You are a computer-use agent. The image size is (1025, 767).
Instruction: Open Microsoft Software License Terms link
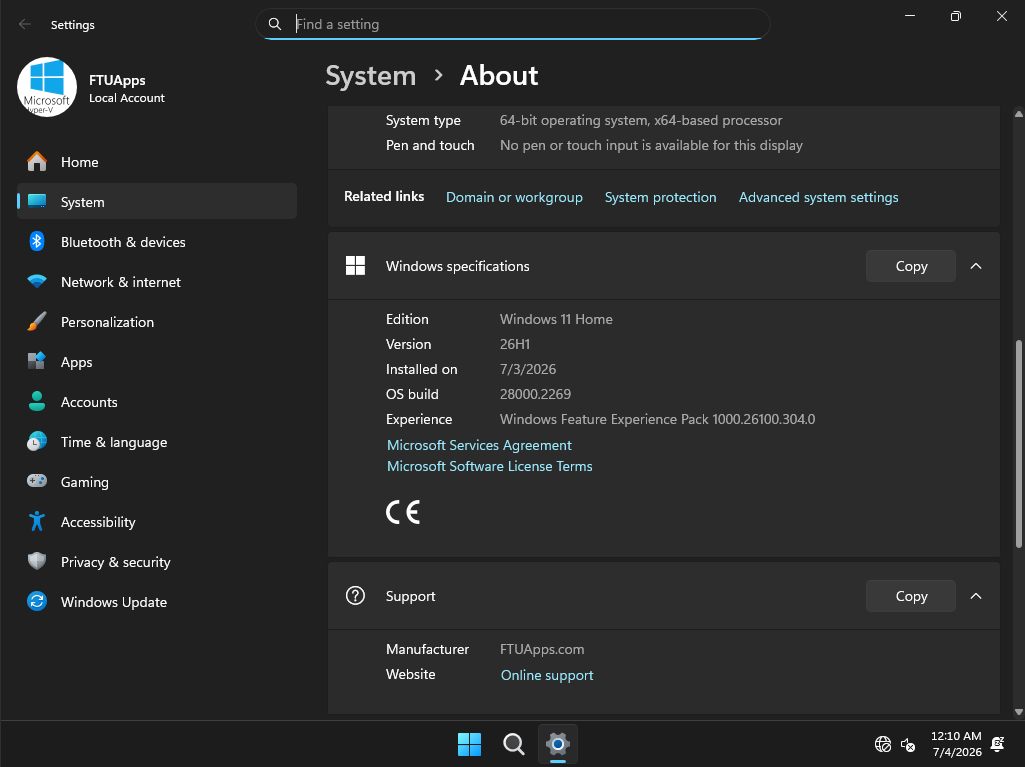490,466
